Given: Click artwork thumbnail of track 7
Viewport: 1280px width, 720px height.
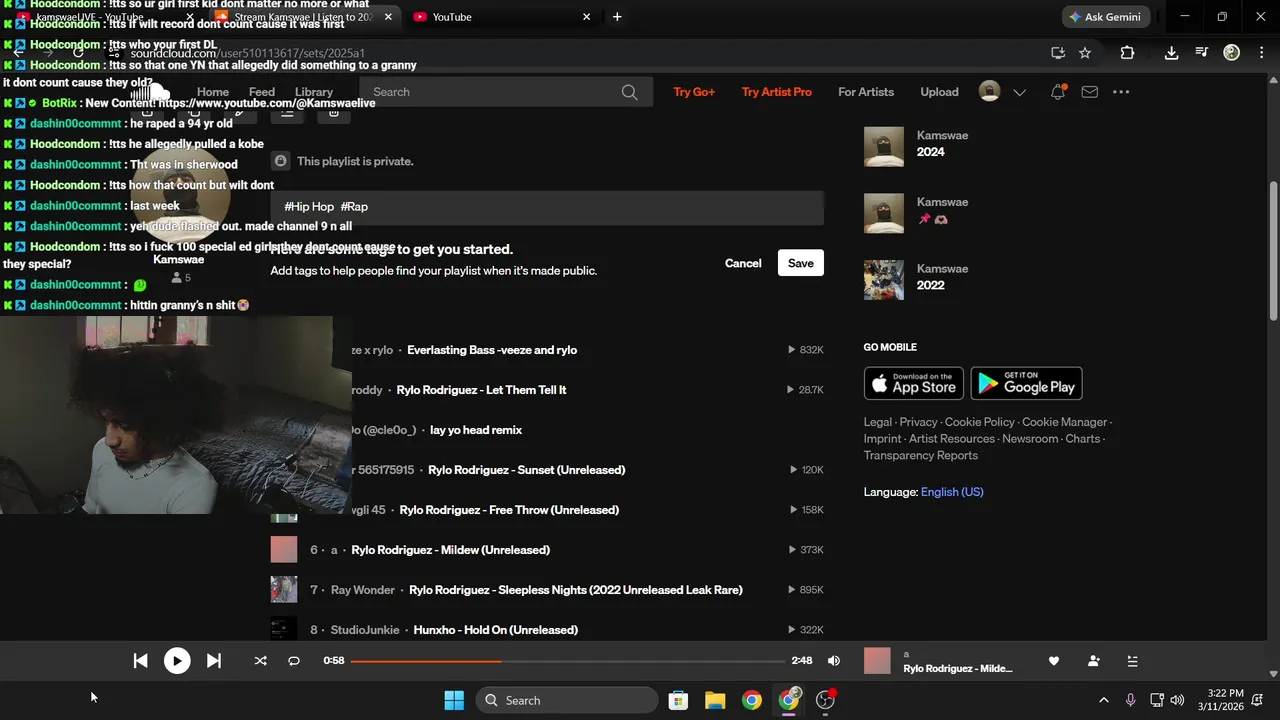Looking at the screenshot, I should (284, 590).
